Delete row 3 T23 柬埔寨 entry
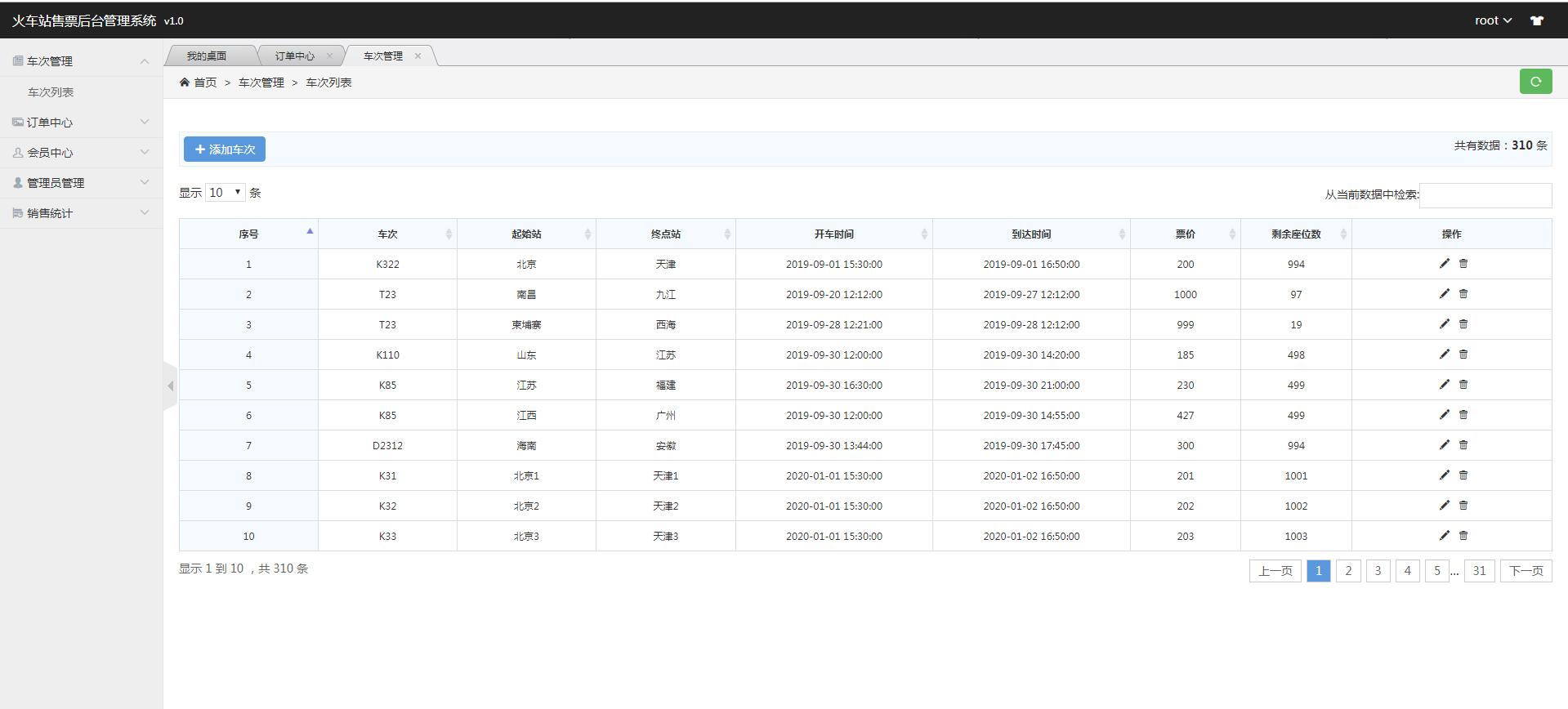 pos(1463,323)
